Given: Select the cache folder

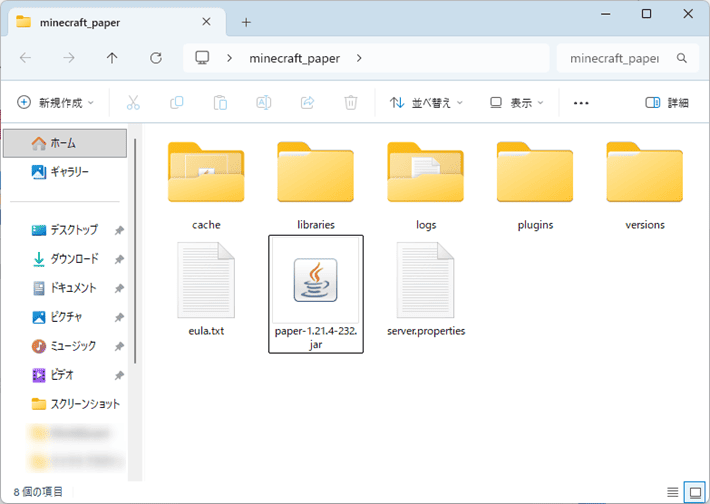Looking at the screenshot, I should (x=206, y=186).
